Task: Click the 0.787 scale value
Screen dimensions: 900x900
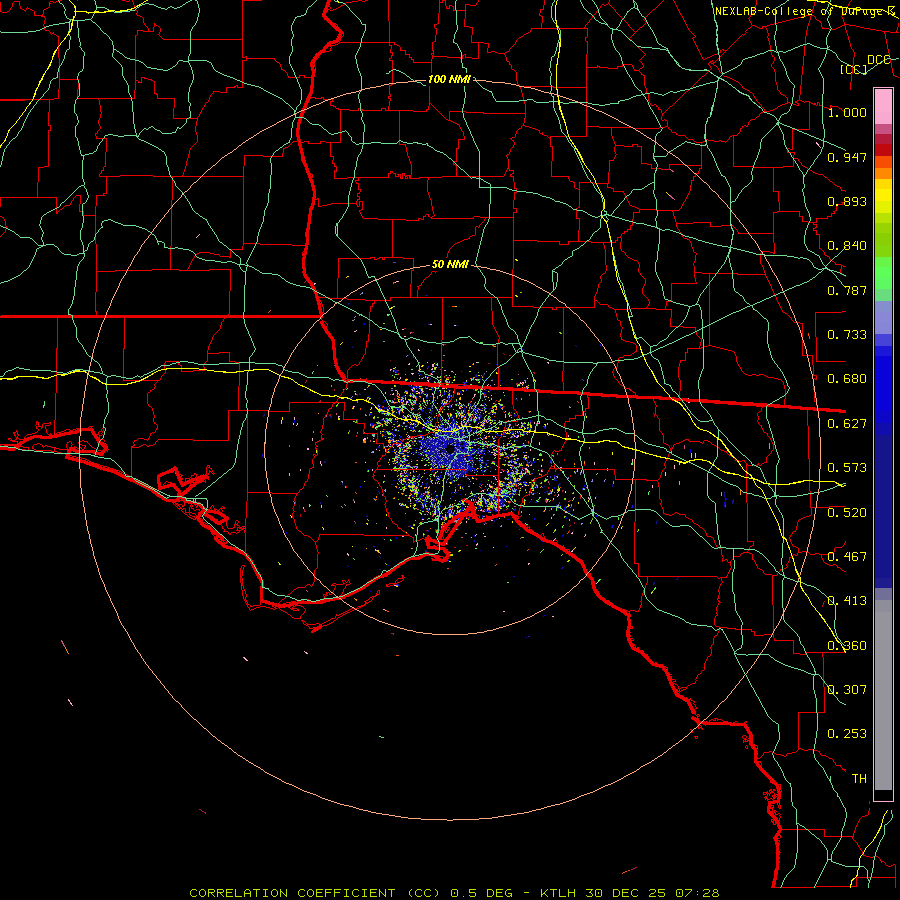Action: [x=847, y=290]
